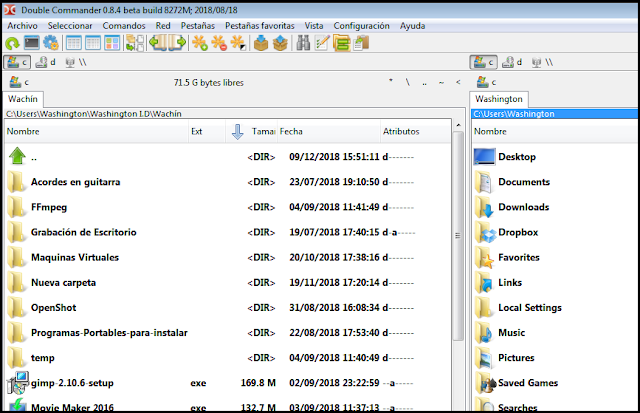Click the scrollbar up arrow in left panel
Screen dimensions: 640x413
click(458, 125)
